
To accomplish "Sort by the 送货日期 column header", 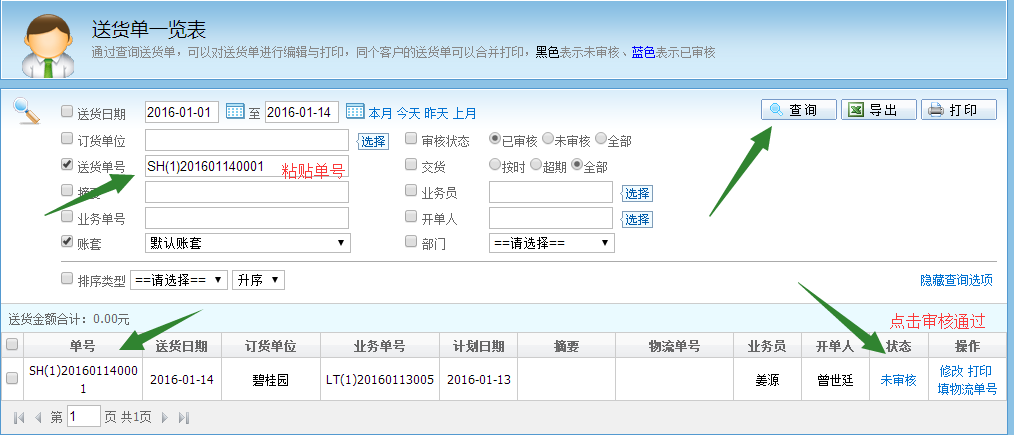I will [182, 346].
